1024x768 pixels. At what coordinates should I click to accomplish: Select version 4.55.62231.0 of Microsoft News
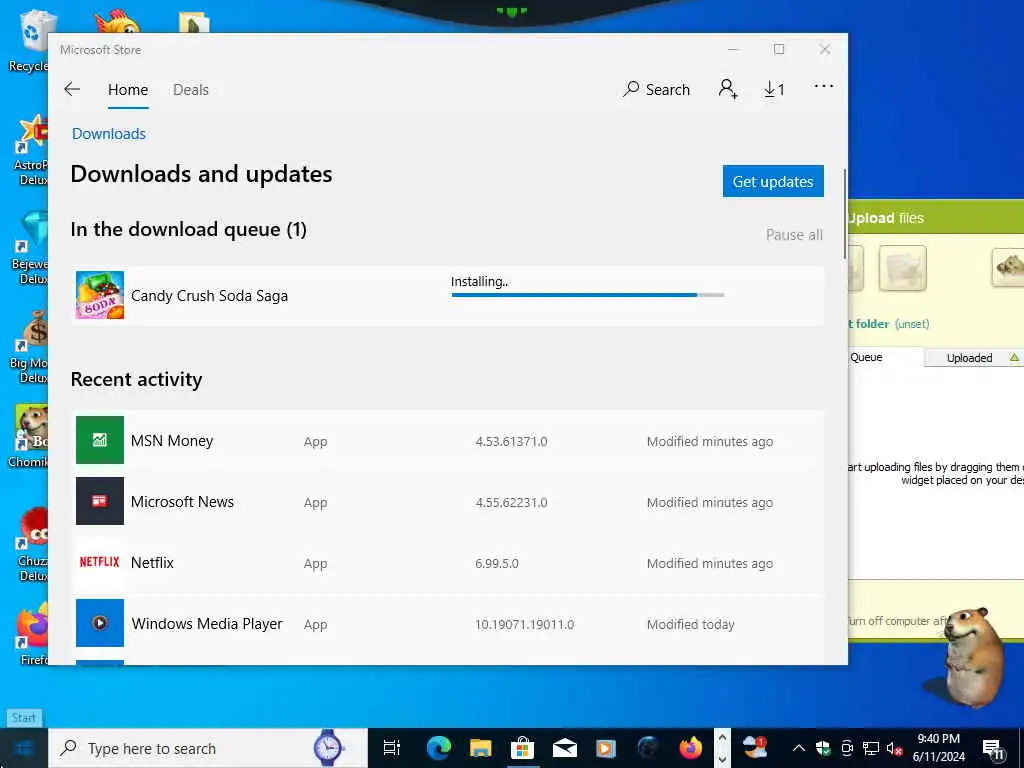511,502
